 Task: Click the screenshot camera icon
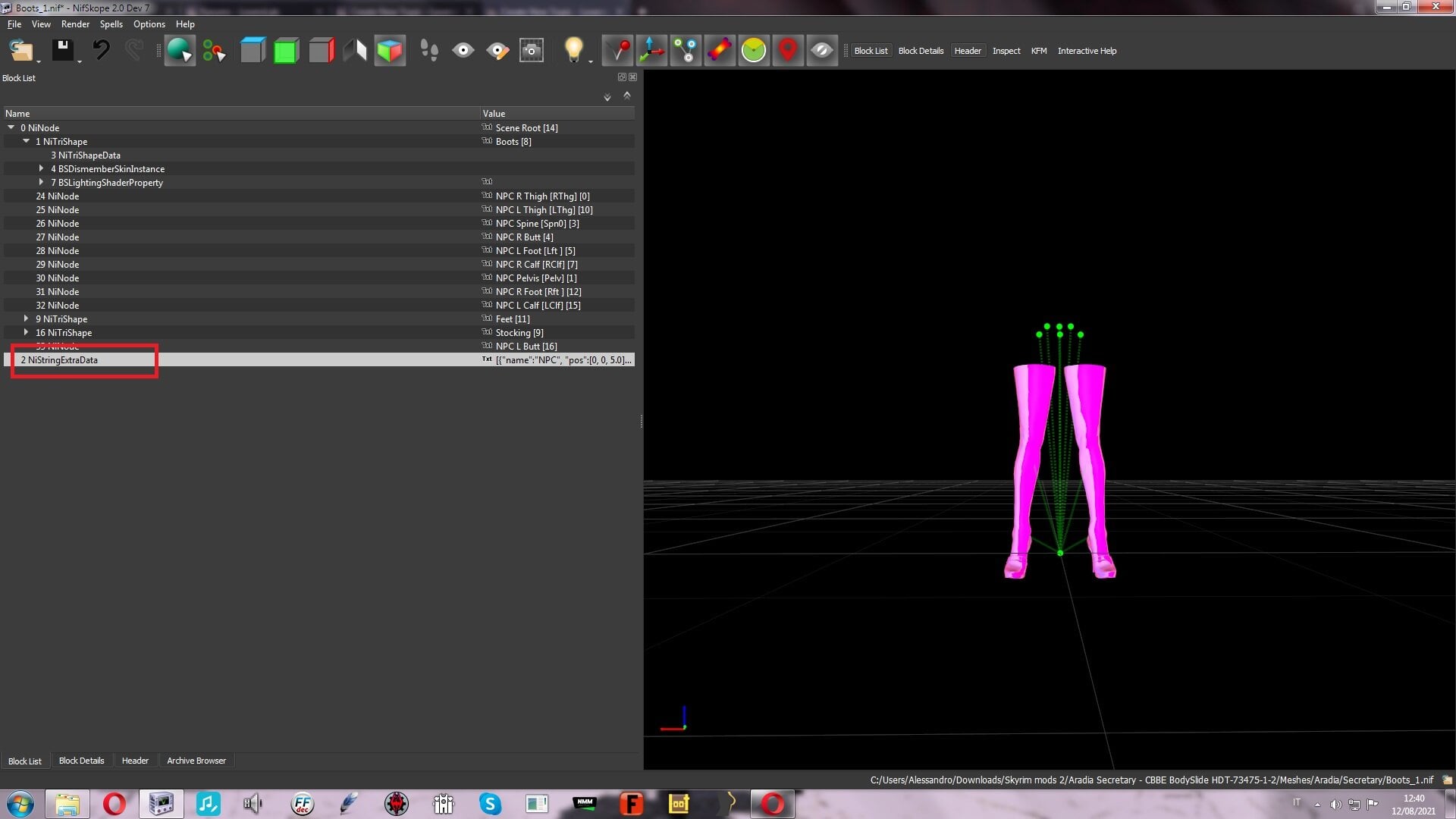(x=532, y=51)
